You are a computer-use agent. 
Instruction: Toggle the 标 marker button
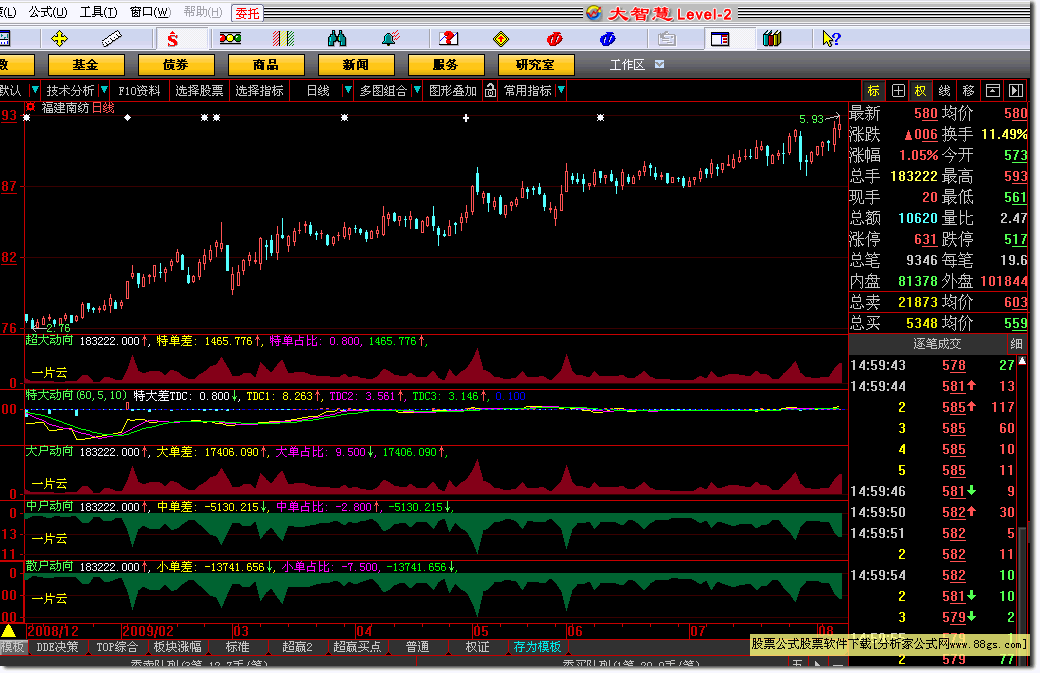(x=874, y=91)
